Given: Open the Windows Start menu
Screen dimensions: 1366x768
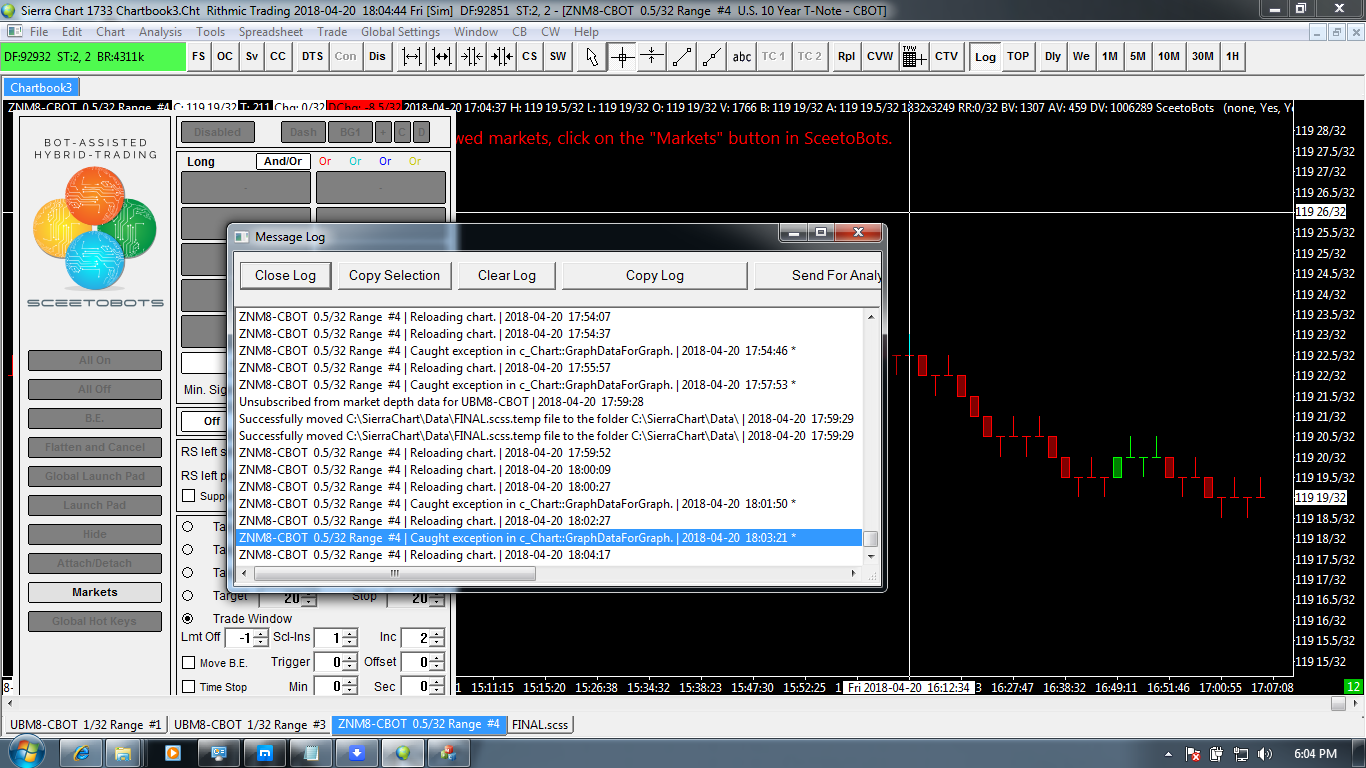Looking at the screenshot, I should 25,752.
